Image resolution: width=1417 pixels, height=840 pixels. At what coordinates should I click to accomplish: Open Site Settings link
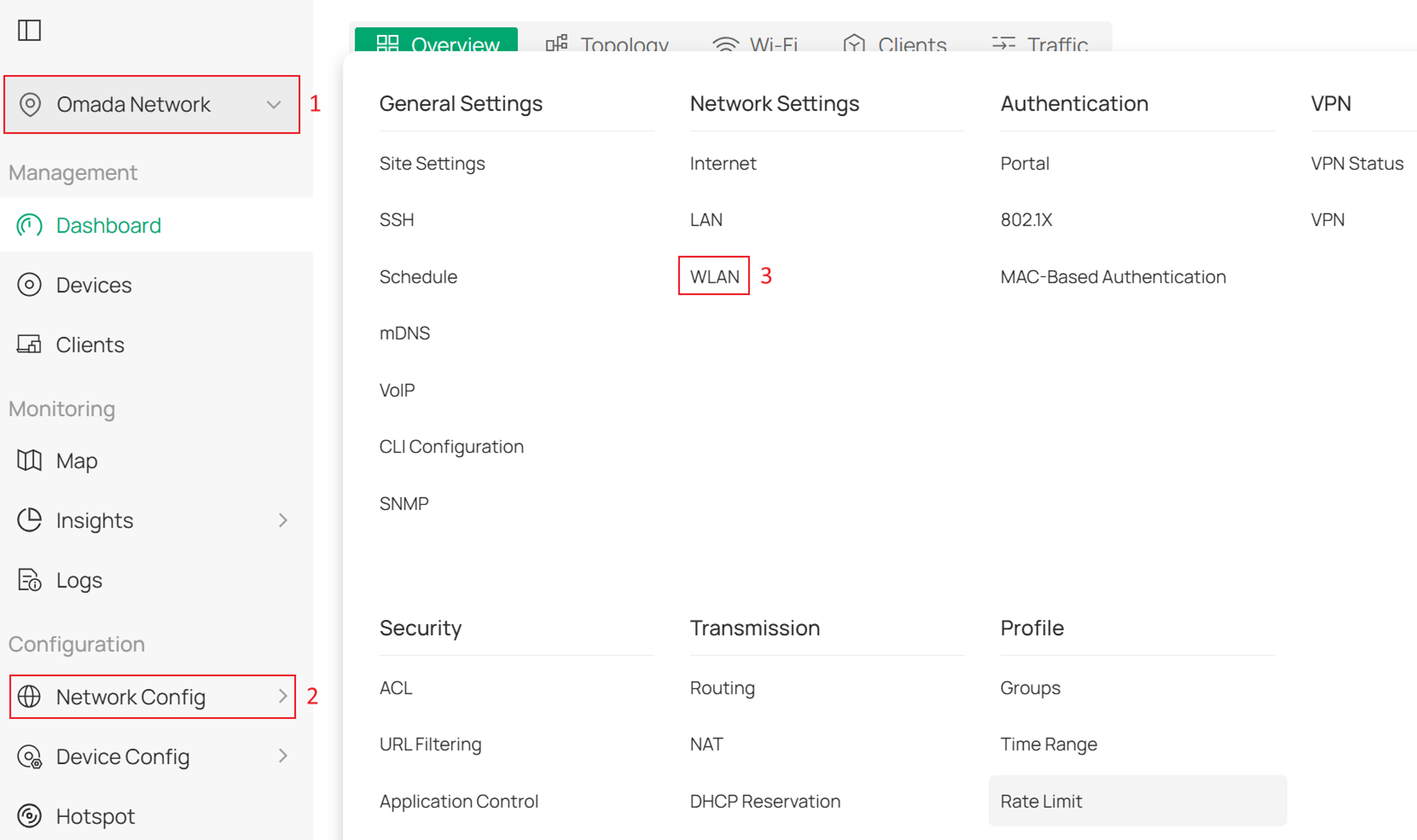click(x=432, y=164)
